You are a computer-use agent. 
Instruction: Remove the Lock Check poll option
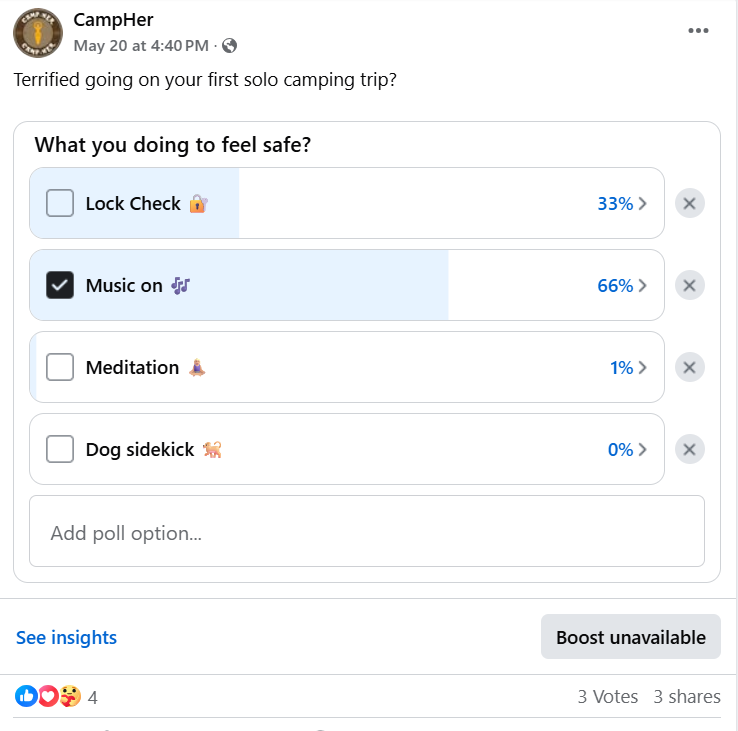click(x=689, y=204)
